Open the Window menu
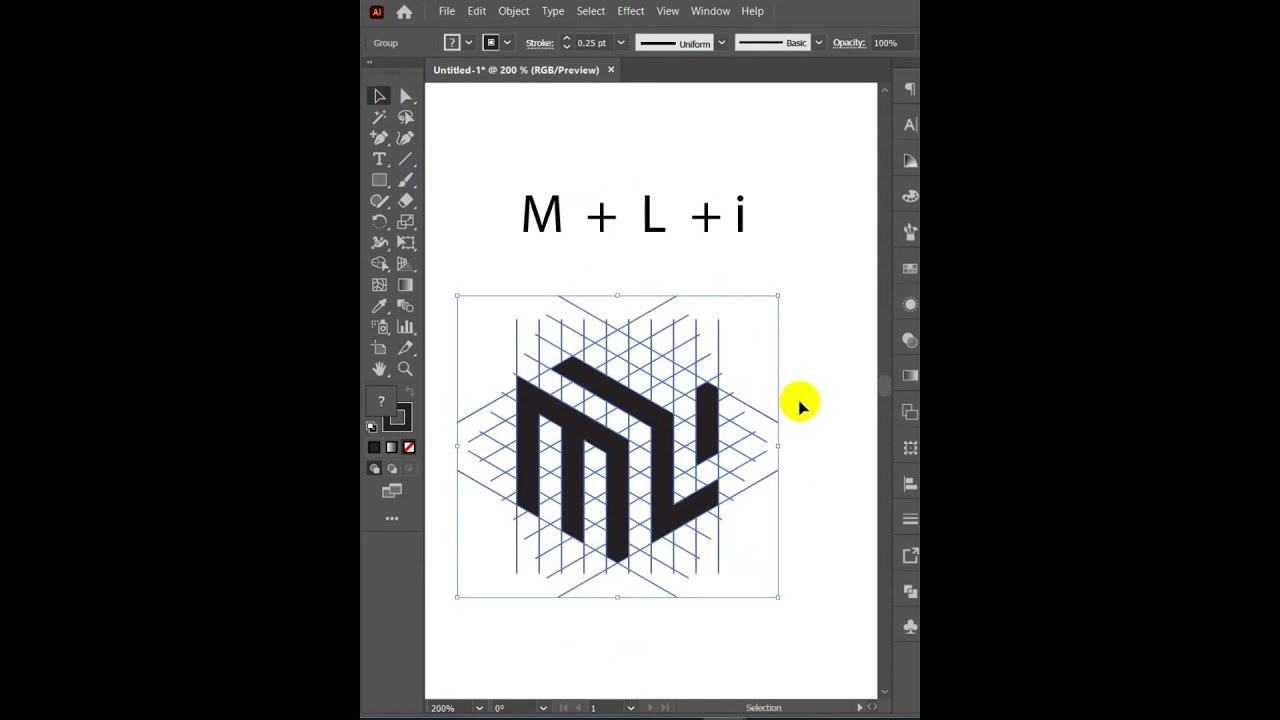Viewport: 1280px width, 720px height. pyautogui.click(x=710, y=11)
